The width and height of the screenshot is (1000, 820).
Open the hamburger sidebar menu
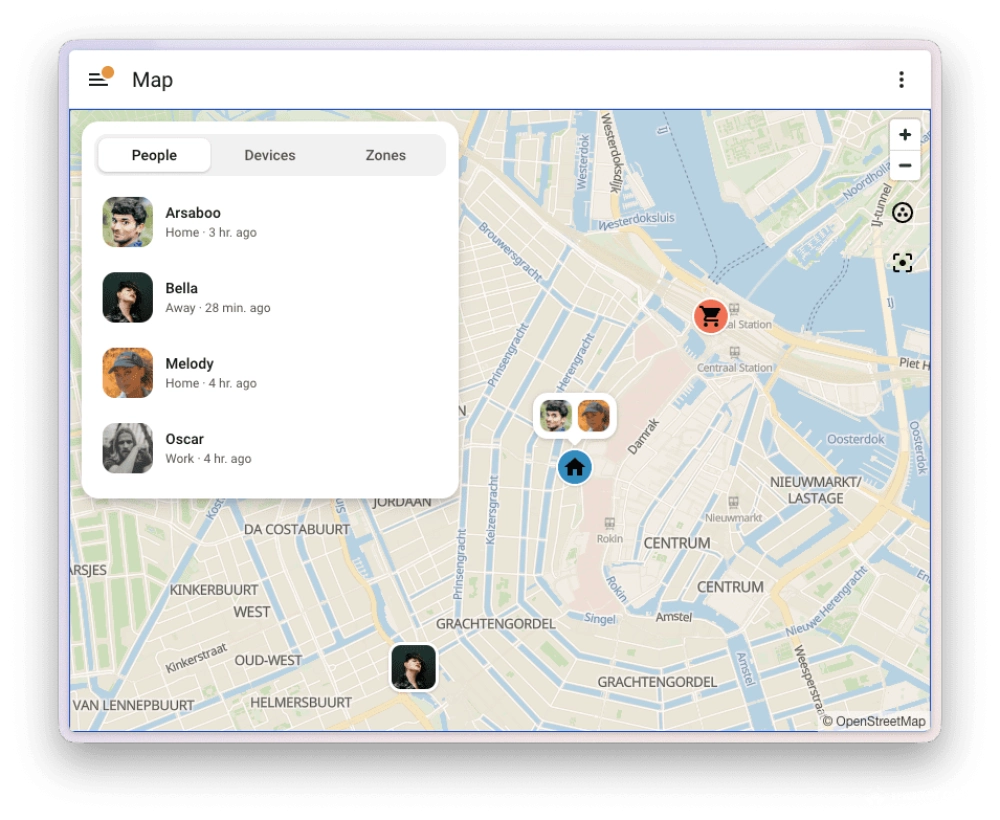click(x=98, y=79)
